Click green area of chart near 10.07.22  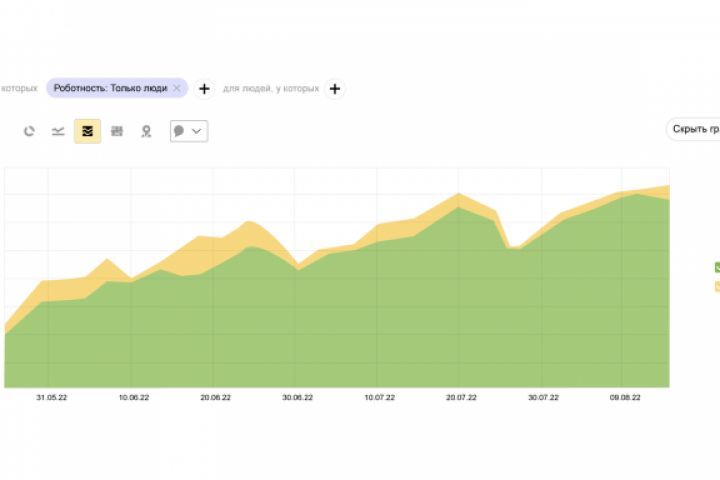tap(378, 310)
